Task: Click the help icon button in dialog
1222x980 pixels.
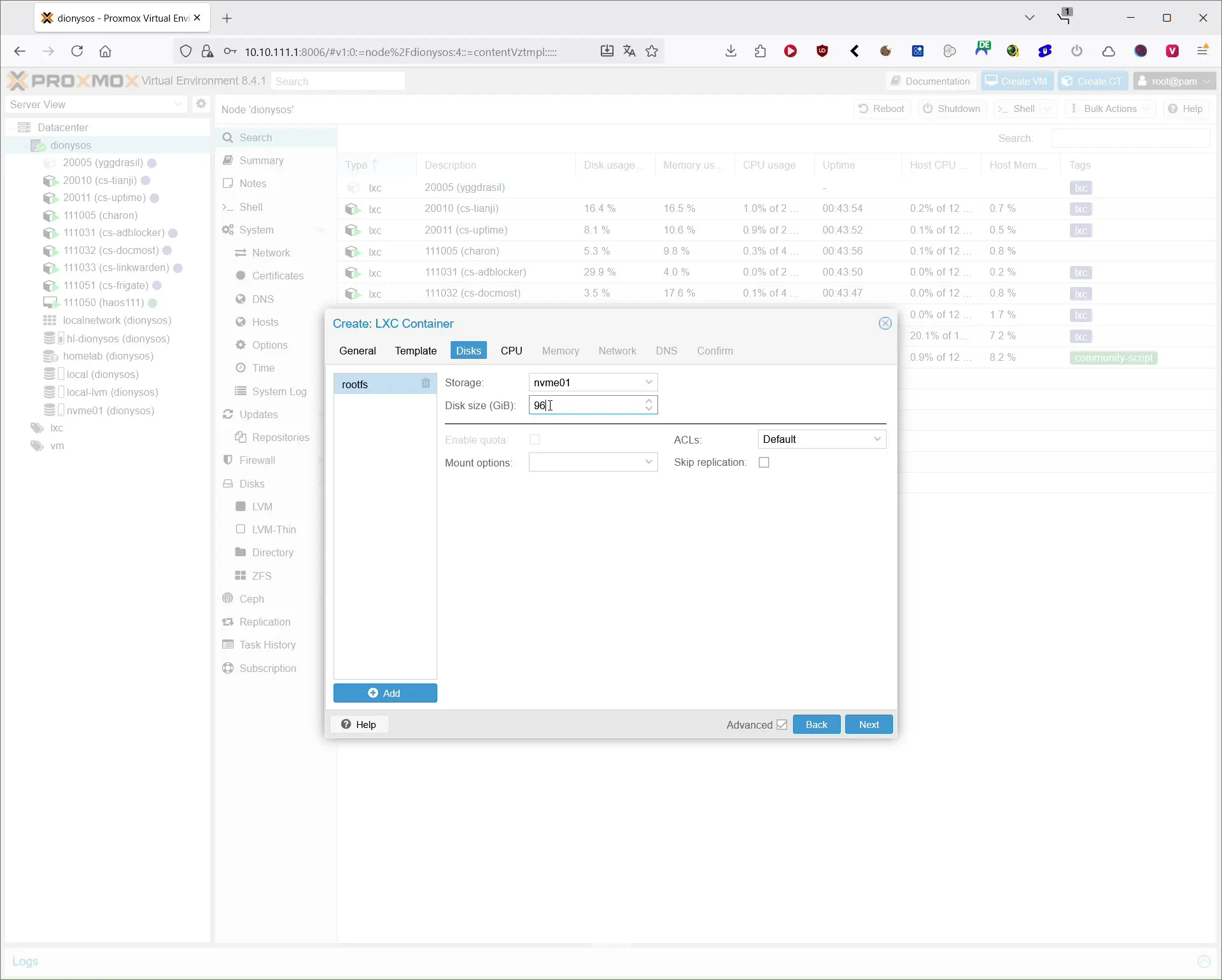Action: 359,725
